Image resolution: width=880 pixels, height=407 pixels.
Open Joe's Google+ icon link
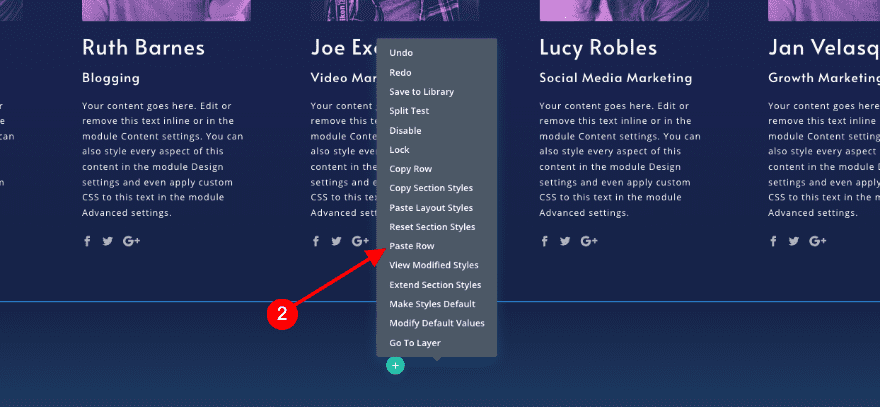360,241
